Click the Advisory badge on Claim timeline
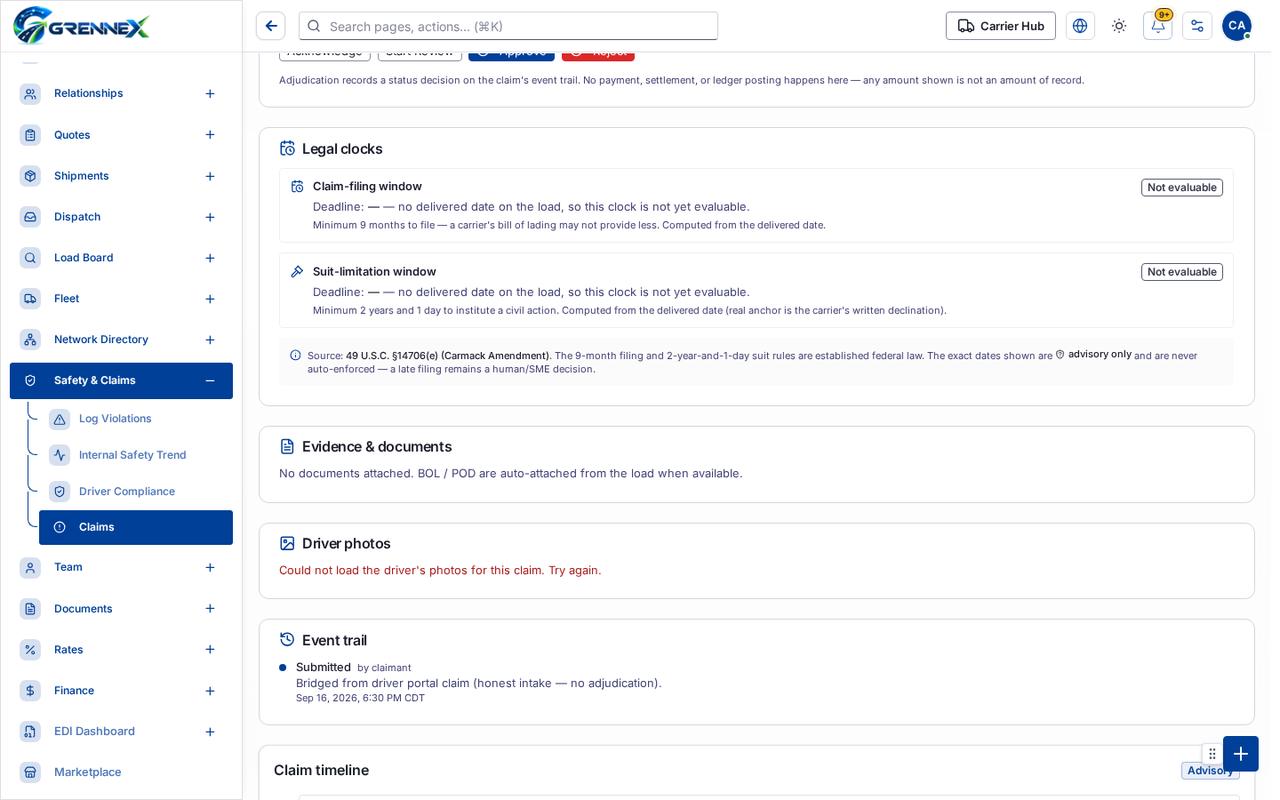1280x800 pixels. tap(1210, 770)
